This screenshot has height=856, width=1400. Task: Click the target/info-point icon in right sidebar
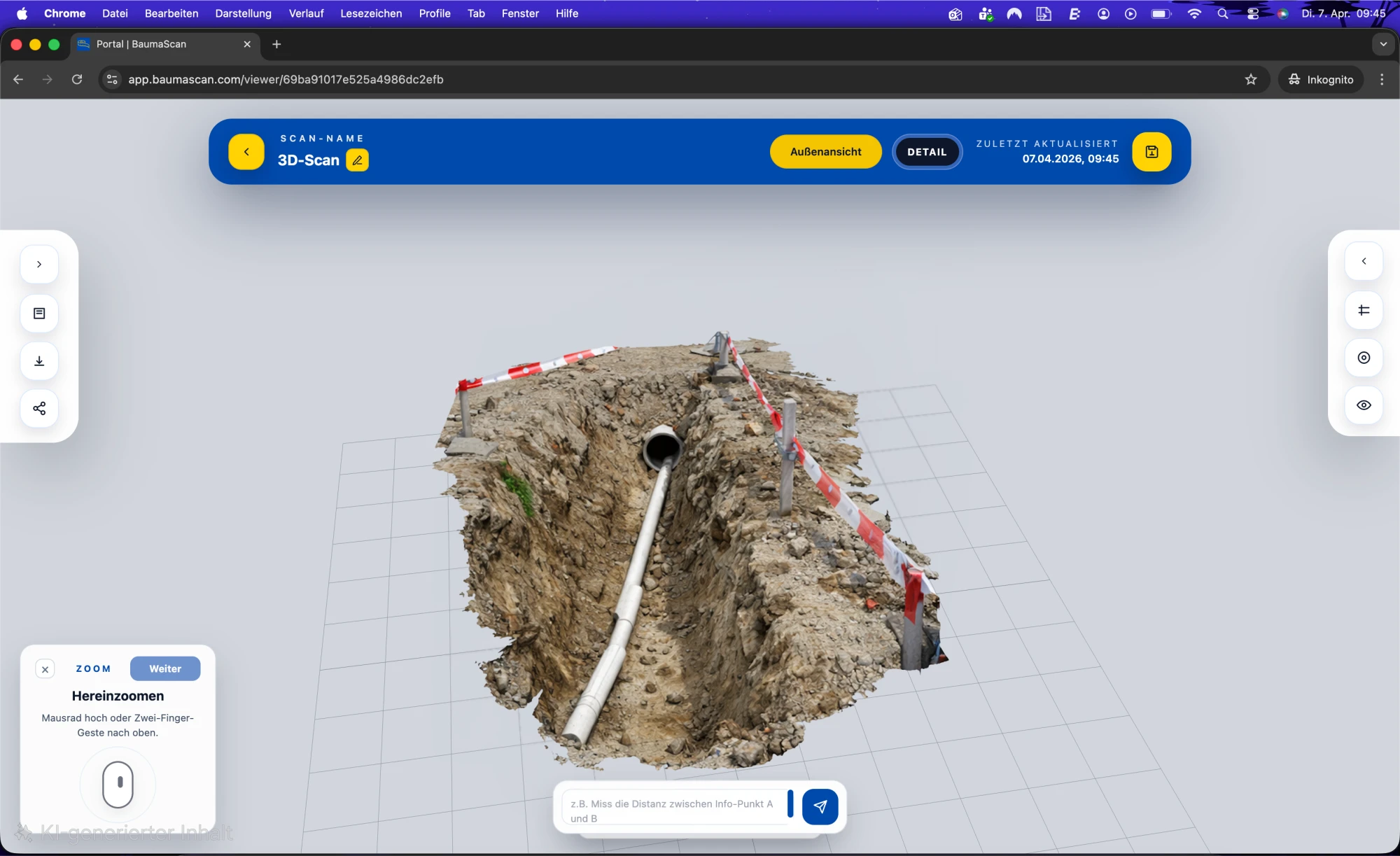pyautogui.click(x=1364, y=358)
